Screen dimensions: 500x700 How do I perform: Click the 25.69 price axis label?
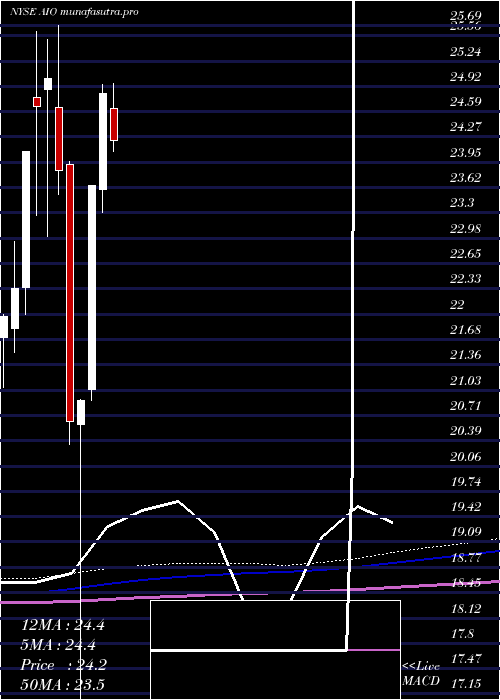(466, 17)
